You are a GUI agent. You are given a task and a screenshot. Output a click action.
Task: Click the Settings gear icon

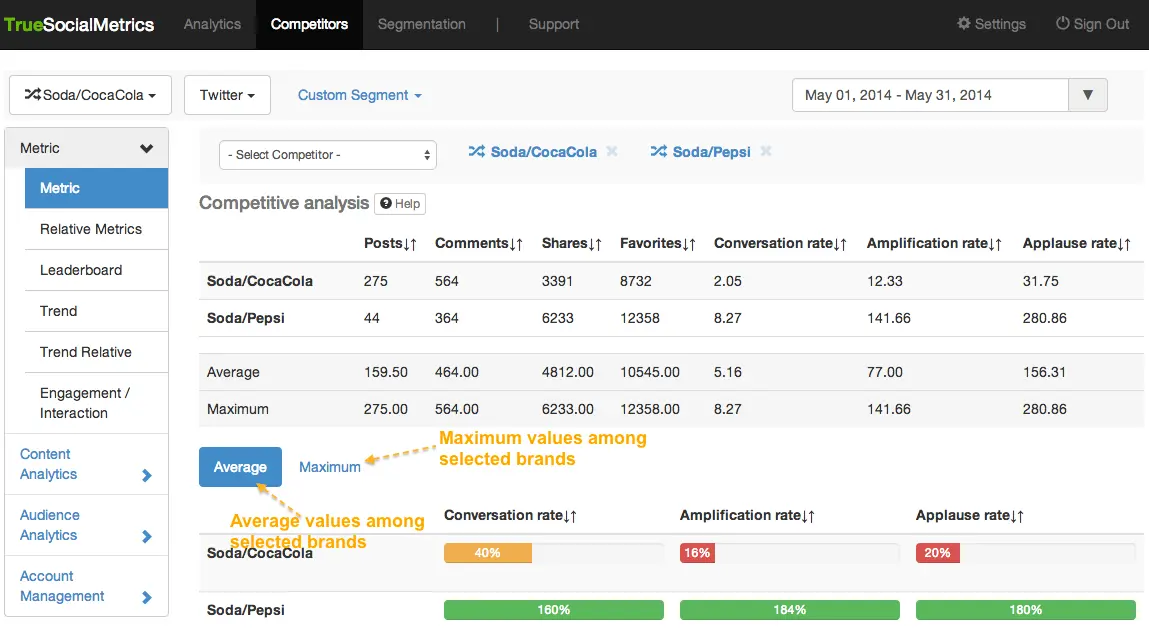click(964, 24)
